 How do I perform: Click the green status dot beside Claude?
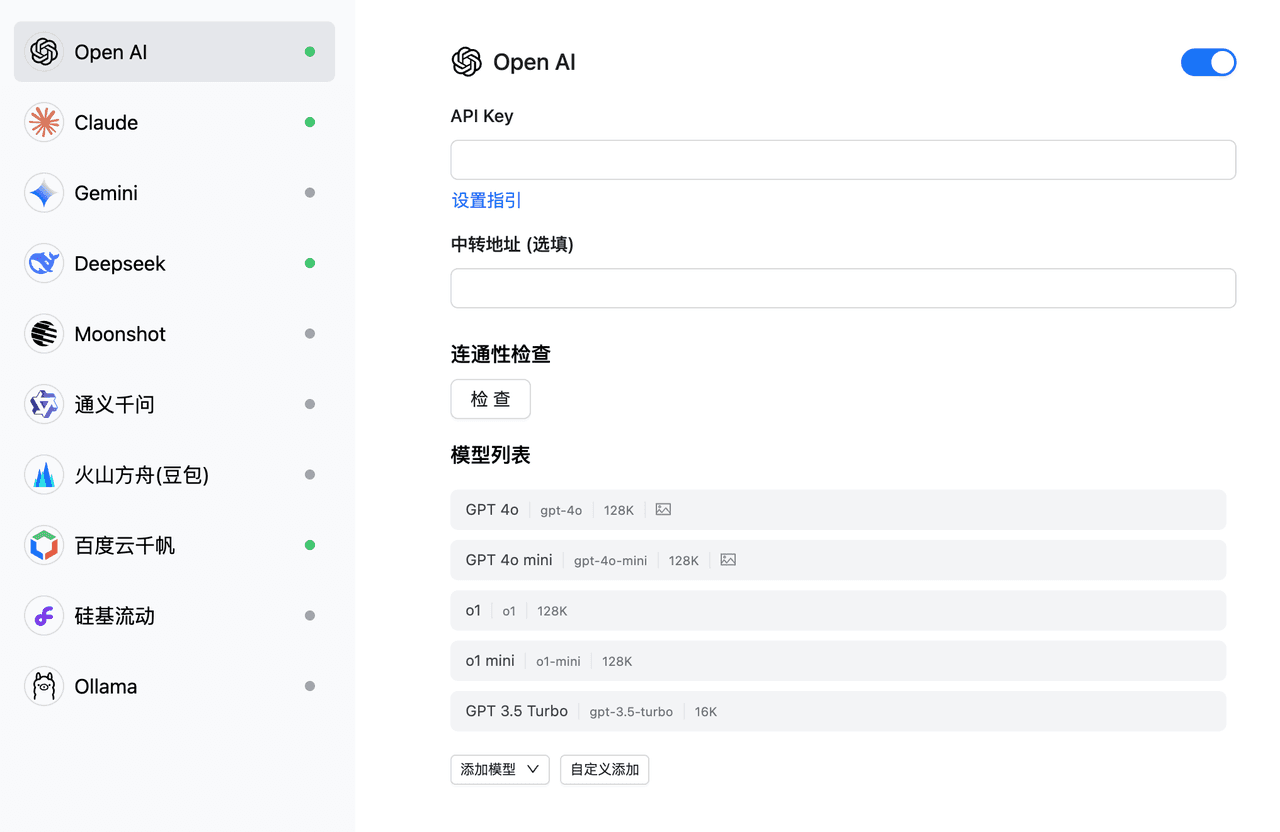(310, 122)
